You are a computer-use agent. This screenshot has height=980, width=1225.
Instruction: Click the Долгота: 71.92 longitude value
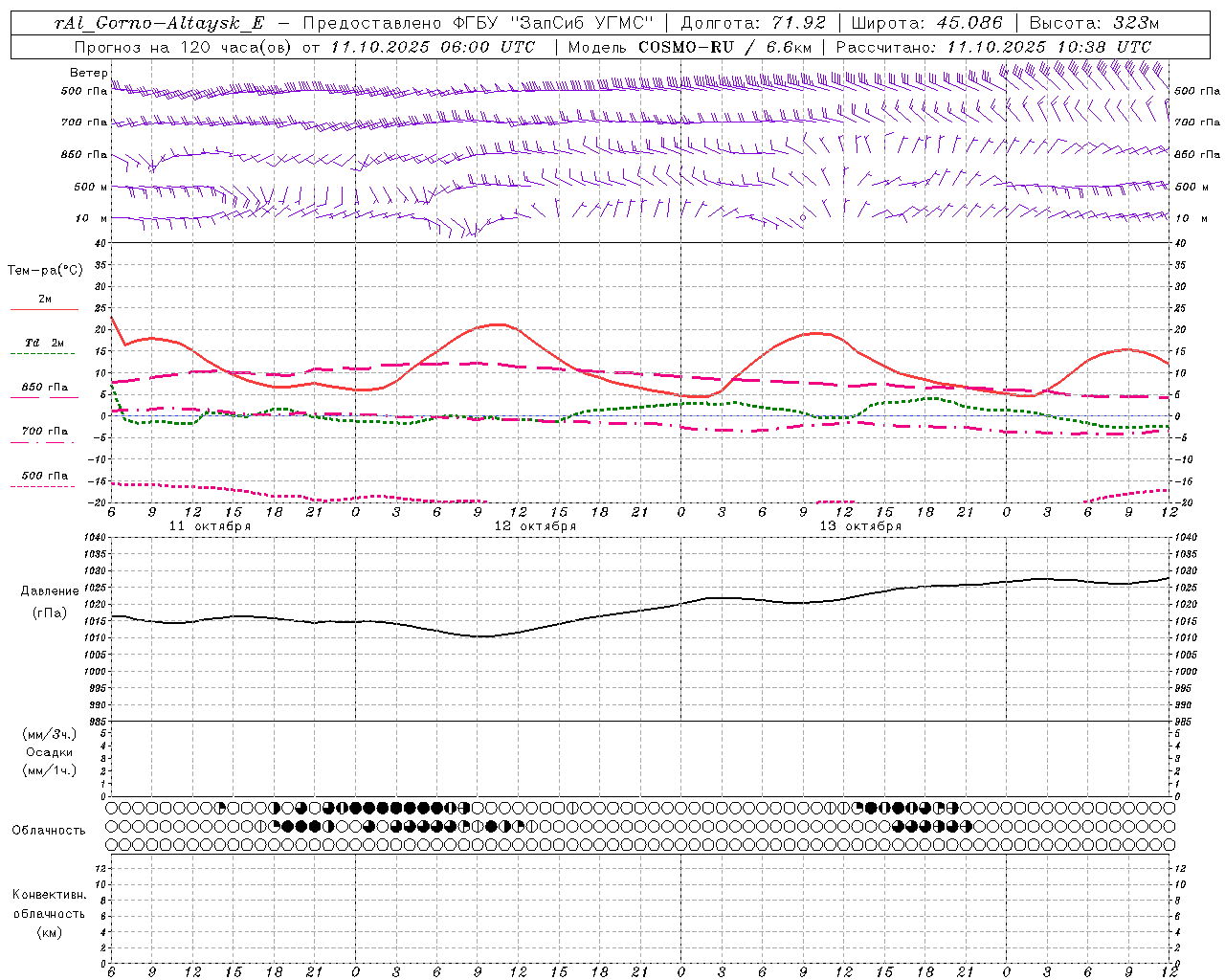[753, 24]
